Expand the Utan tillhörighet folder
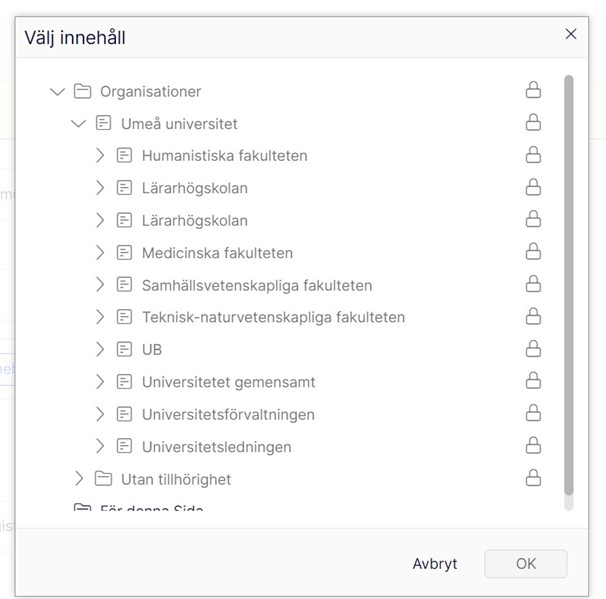 point(79,478)
